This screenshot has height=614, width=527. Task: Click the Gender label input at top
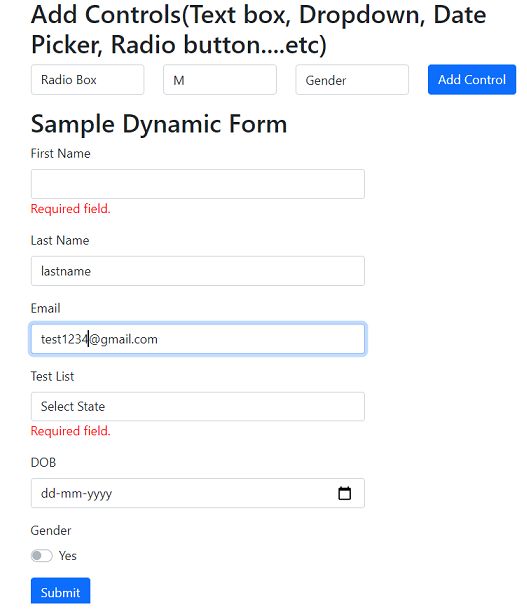(352, 80)
